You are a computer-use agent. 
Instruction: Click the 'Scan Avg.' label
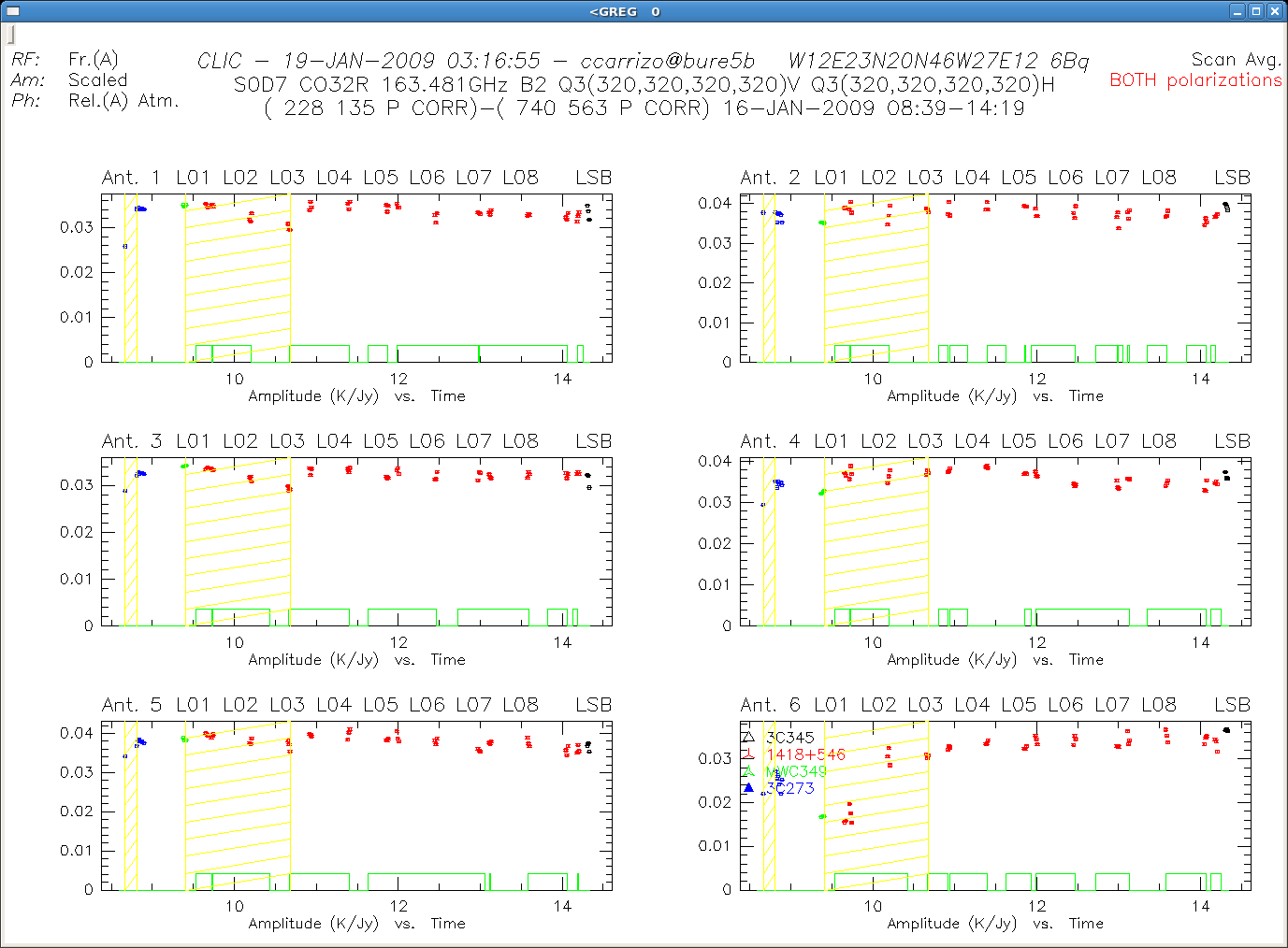1235,60
